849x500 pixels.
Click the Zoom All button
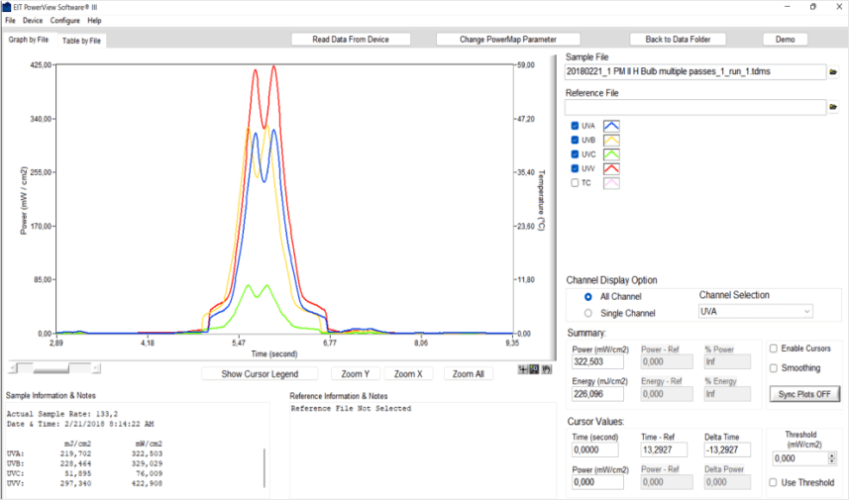coord(469,374)
